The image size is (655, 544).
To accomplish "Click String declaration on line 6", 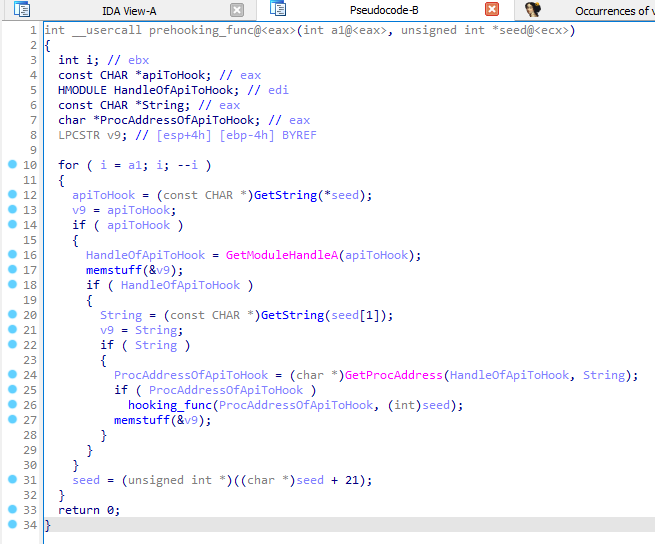I will coord(124,105).
